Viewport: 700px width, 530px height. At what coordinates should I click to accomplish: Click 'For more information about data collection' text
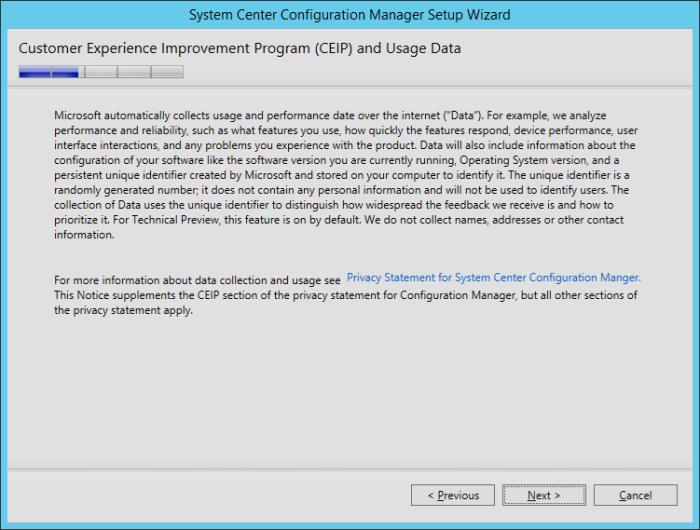[x=197, y=280]
